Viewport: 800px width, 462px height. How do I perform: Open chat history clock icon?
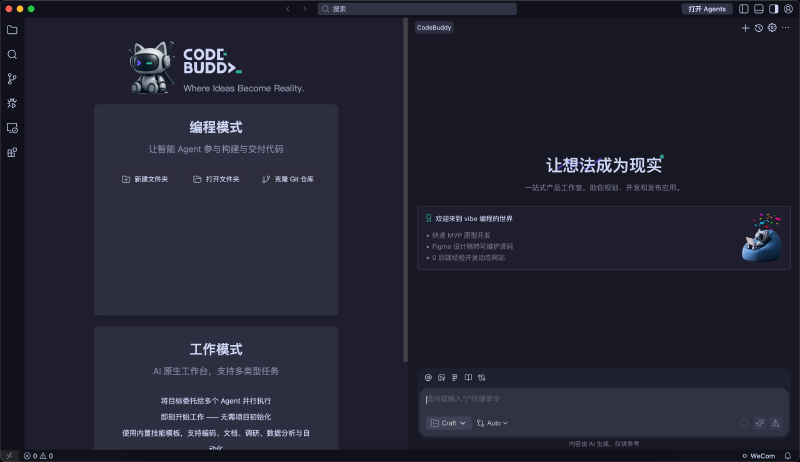click(759, 28)
